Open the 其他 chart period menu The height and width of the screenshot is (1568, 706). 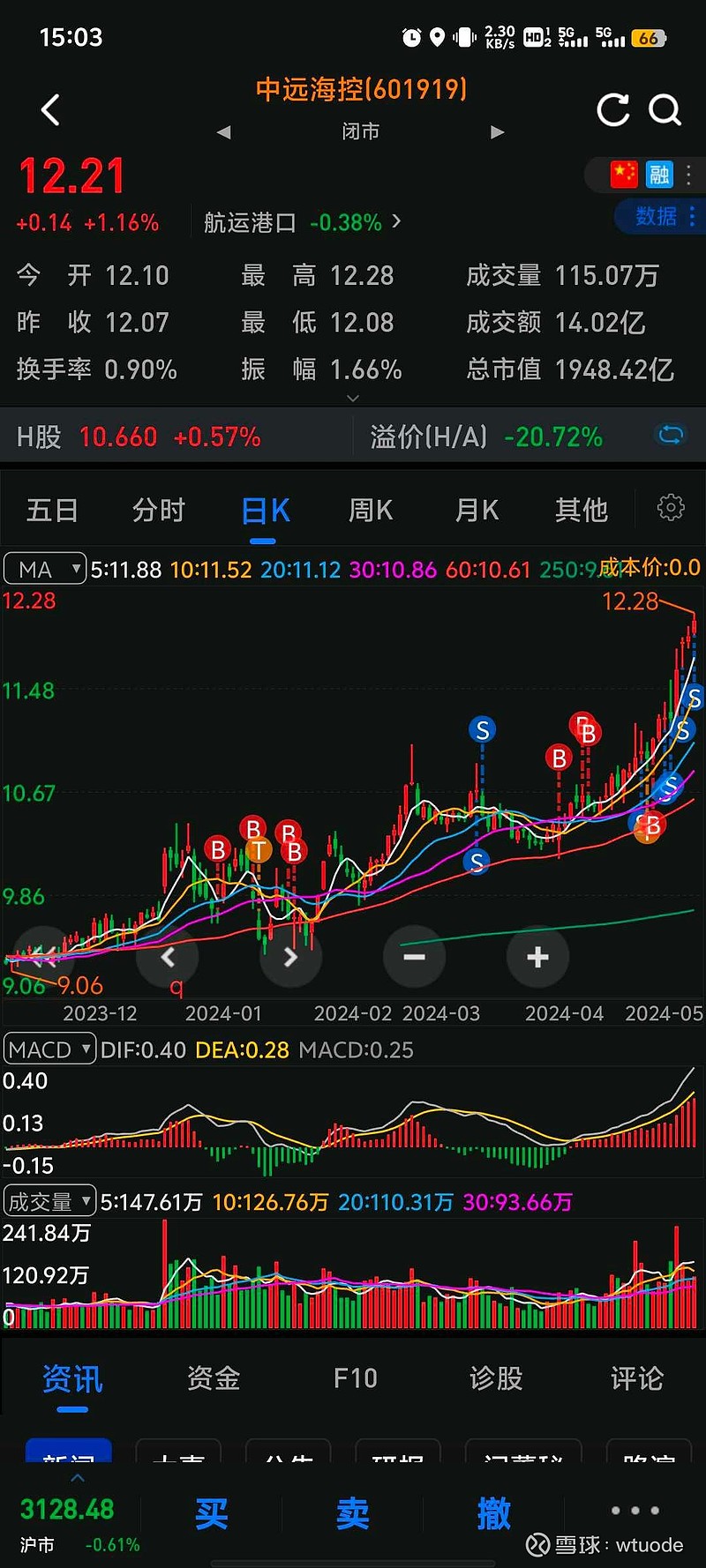(x=582, y=510)
